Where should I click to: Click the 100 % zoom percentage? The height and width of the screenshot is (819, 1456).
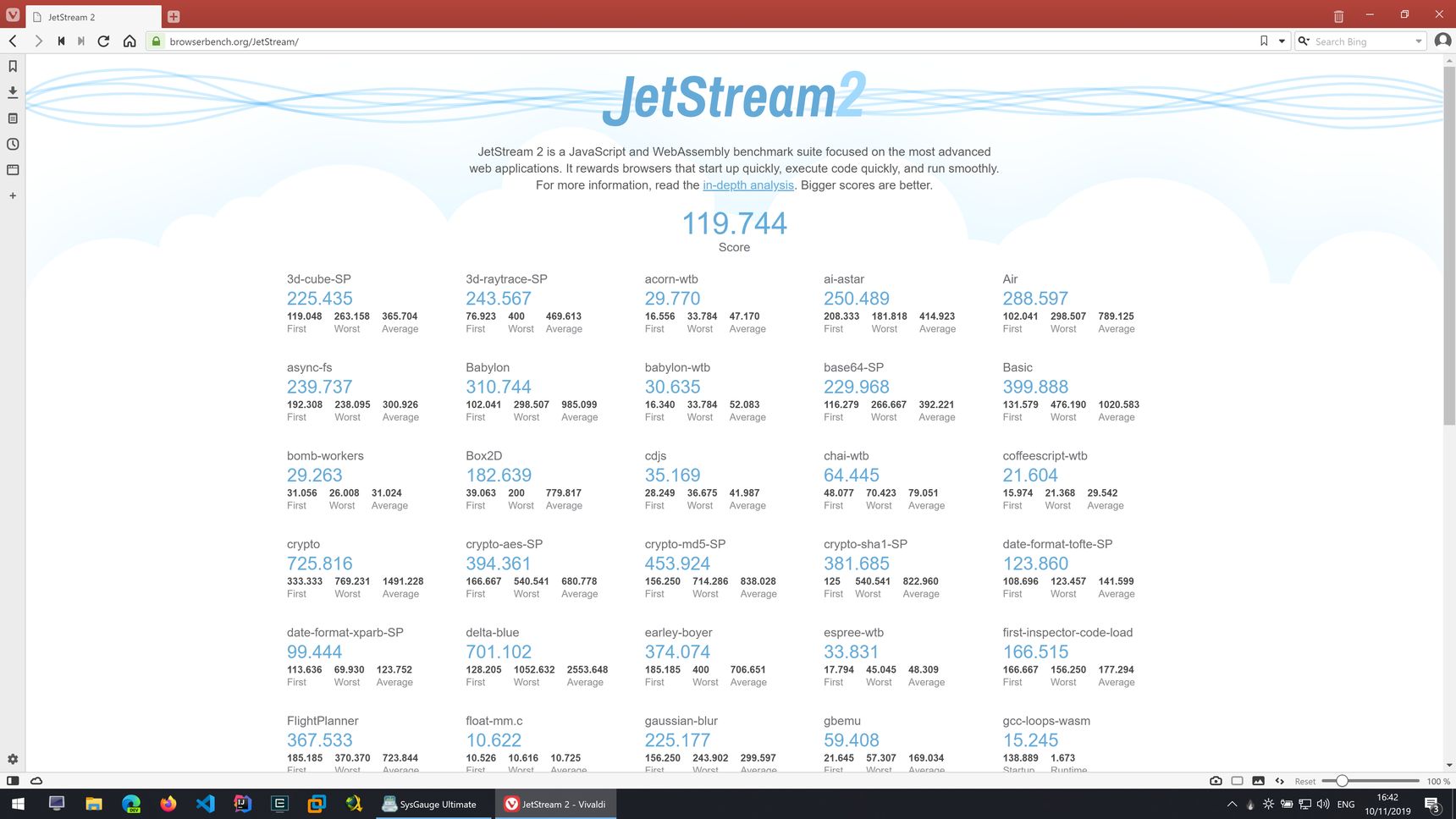(x=1438, y=781)
